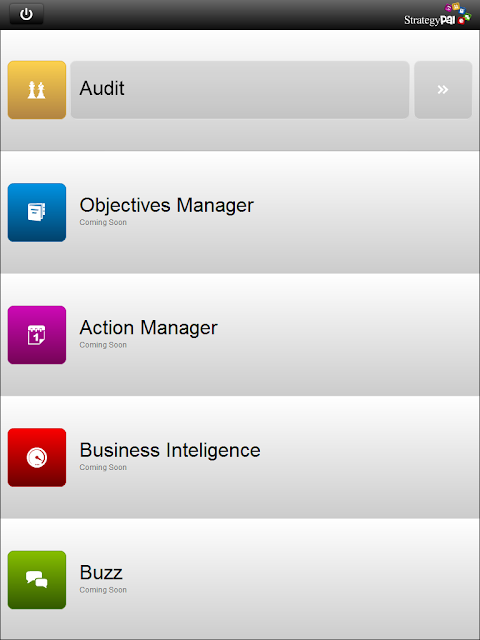This screenshot has width=480, height=640.
Task: Open the Audit module bar
Action: point(240,90)
